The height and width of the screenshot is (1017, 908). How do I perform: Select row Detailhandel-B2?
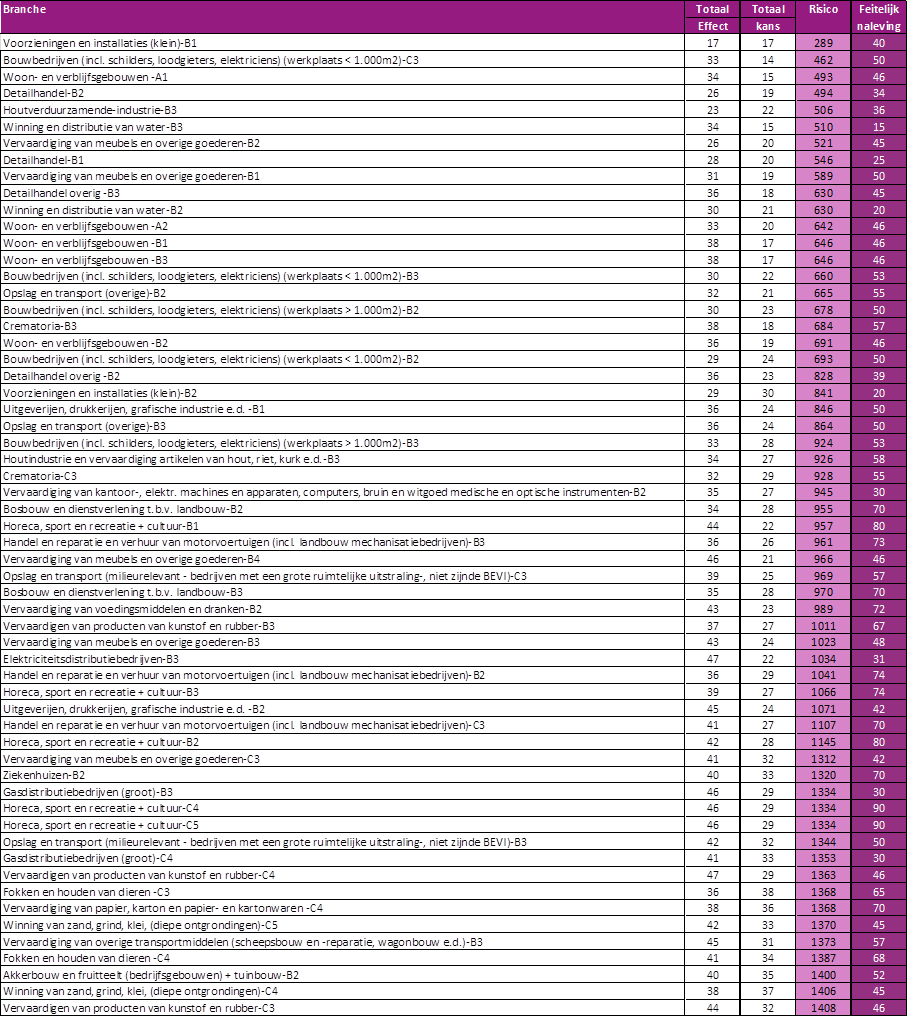pyautogui.click(x=453, y=93)
